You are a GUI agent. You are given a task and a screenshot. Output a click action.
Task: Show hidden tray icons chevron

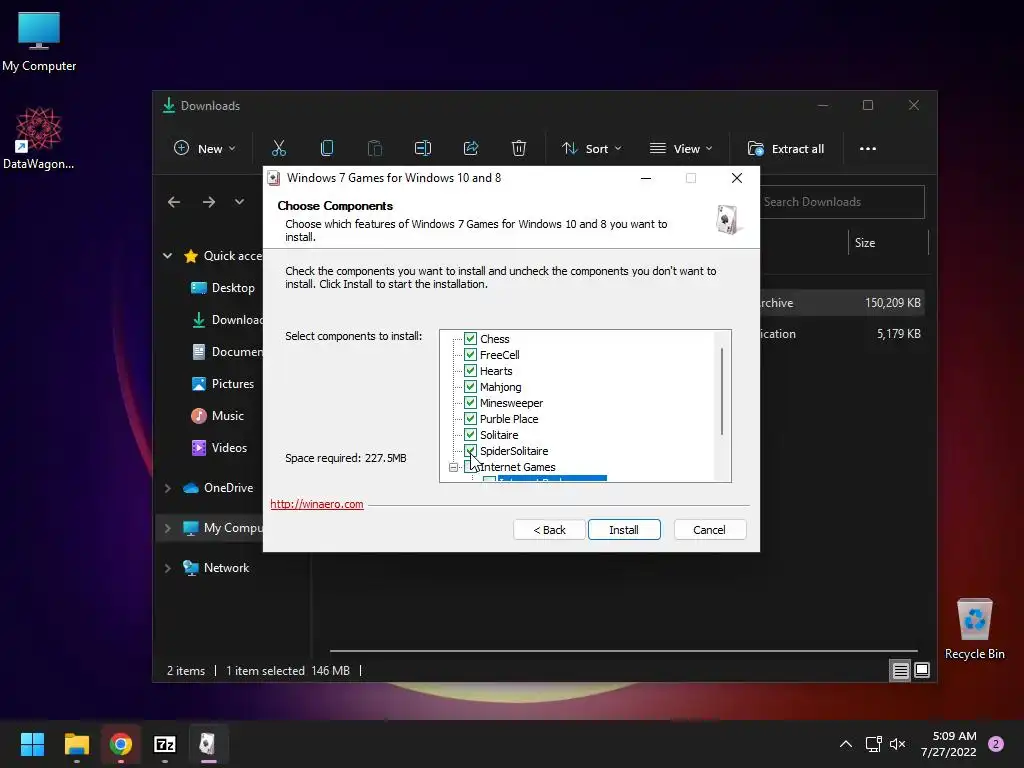pos(846,744)
